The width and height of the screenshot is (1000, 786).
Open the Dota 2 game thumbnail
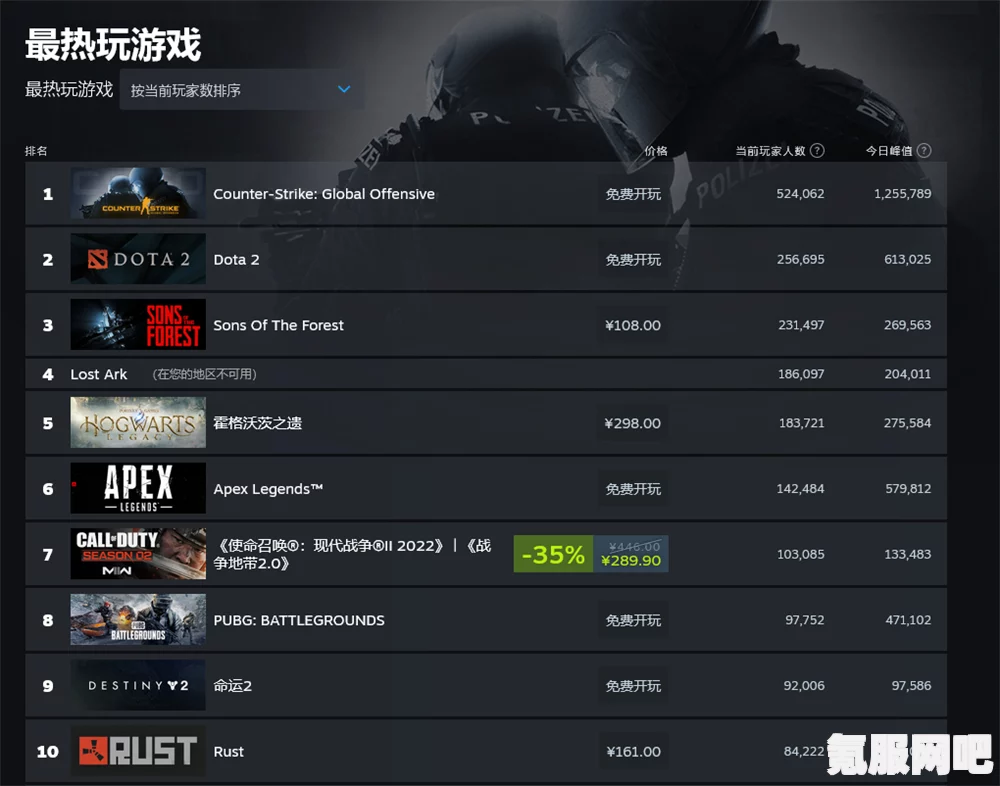(138, 259)
